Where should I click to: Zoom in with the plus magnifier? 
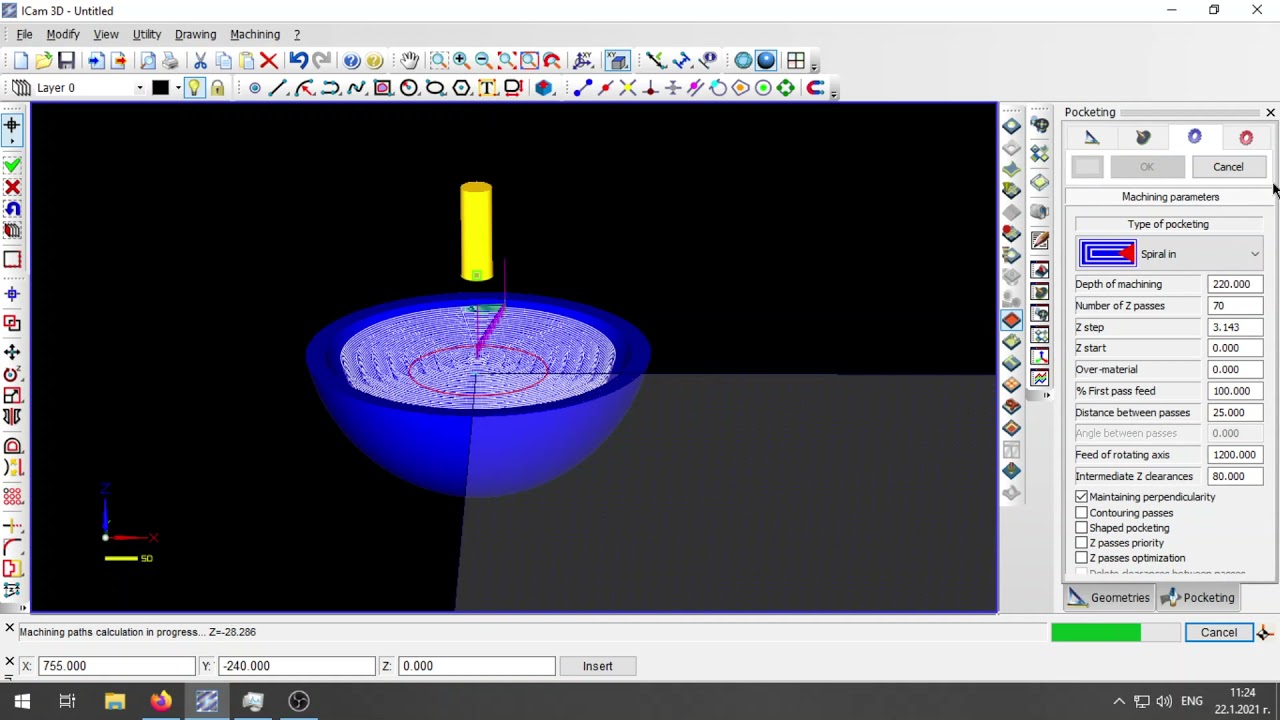click(x=461, y=61)
